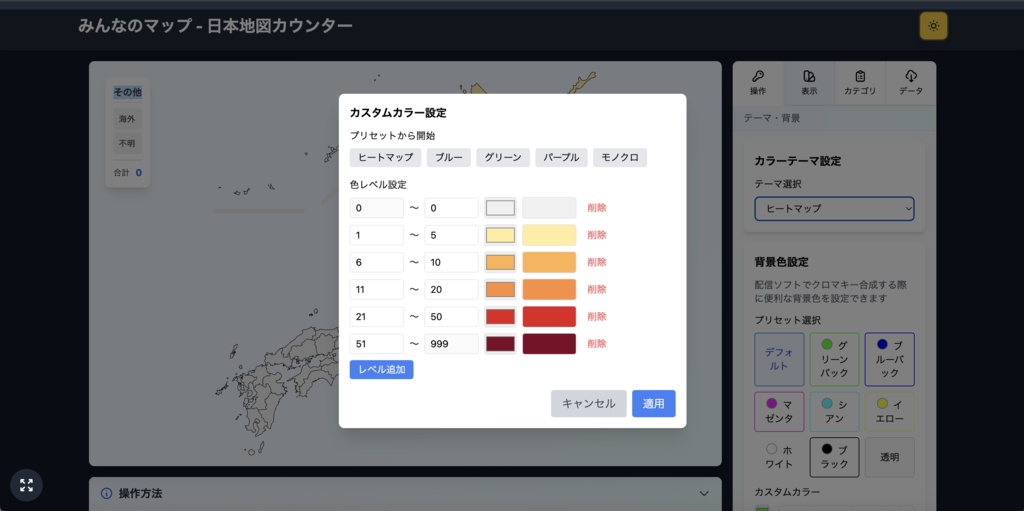Select the グリーンバック background preset
Viewport: 1024px width, 511px height.
tap(834, 359)
